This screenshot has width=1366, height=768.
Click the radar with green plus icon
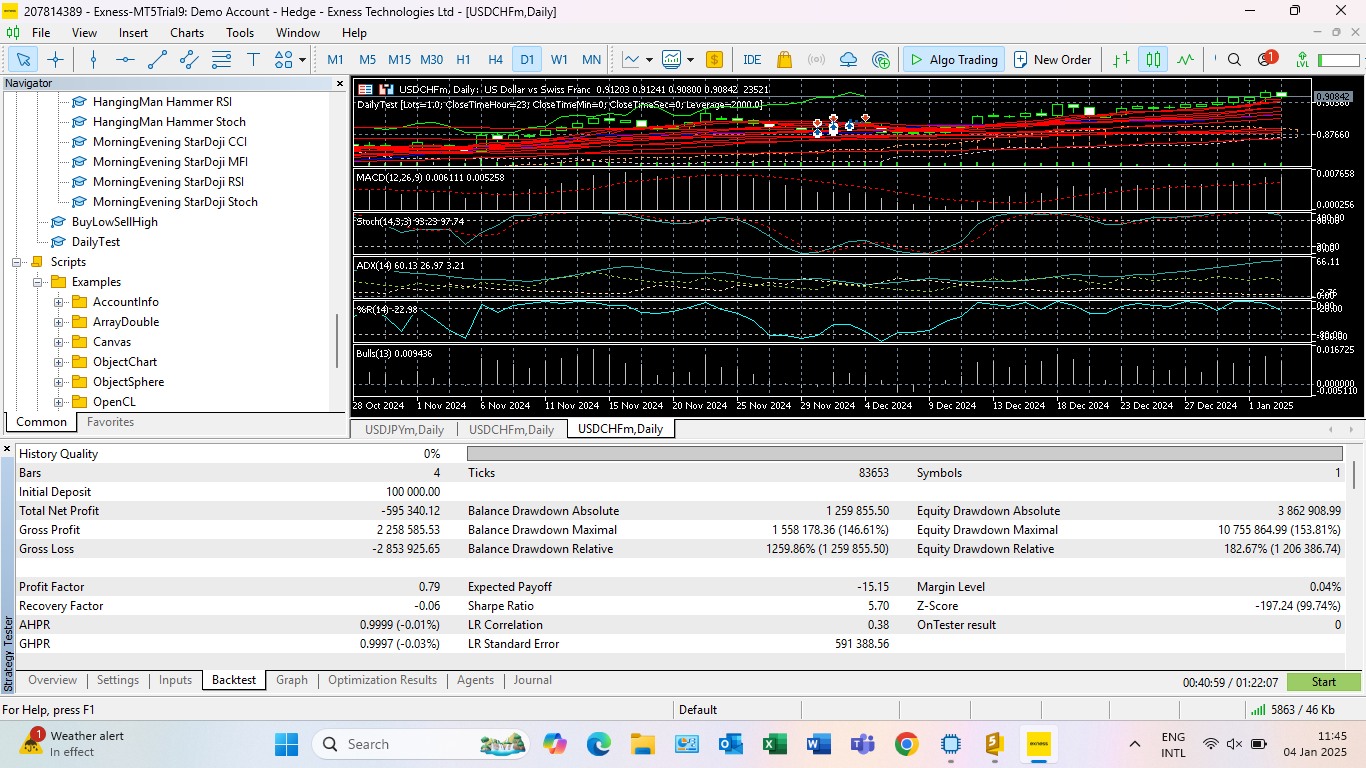881,60
